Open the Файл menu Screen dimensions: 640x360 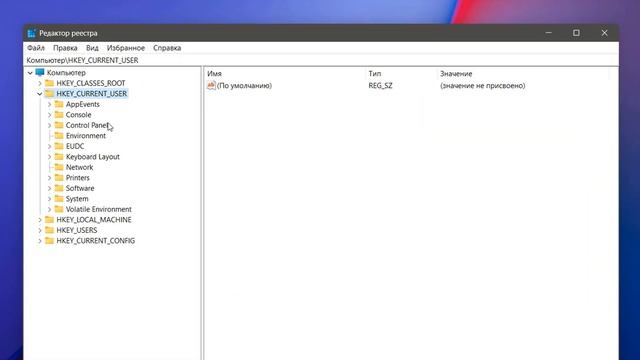pos(36,48)
